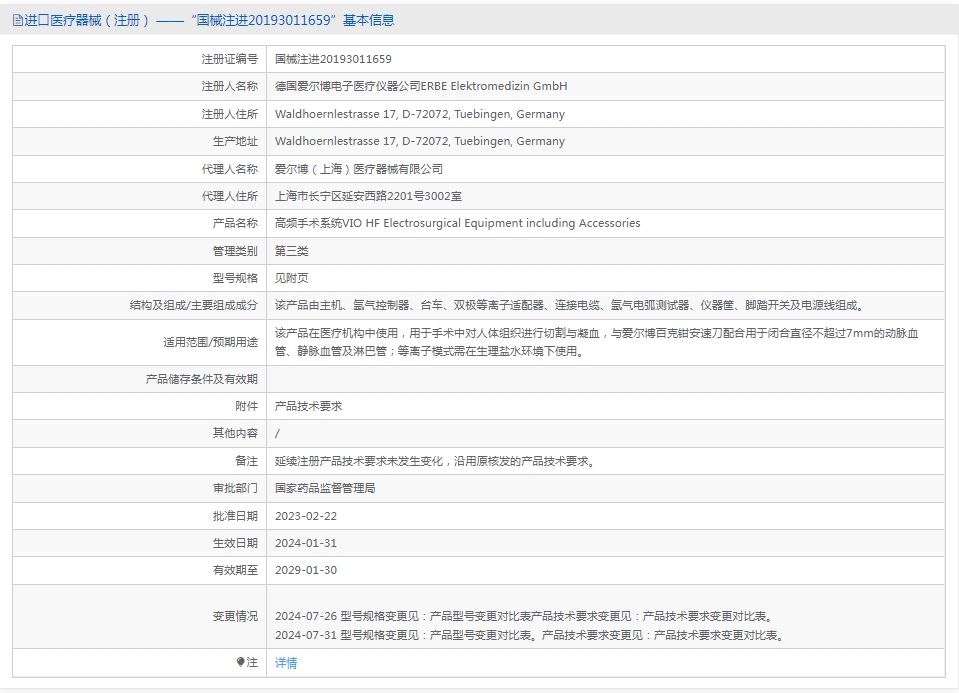Click the 国家药品监督管理局 approval department
This screenshot has height=693, width=959.
(x=325, y=488)
